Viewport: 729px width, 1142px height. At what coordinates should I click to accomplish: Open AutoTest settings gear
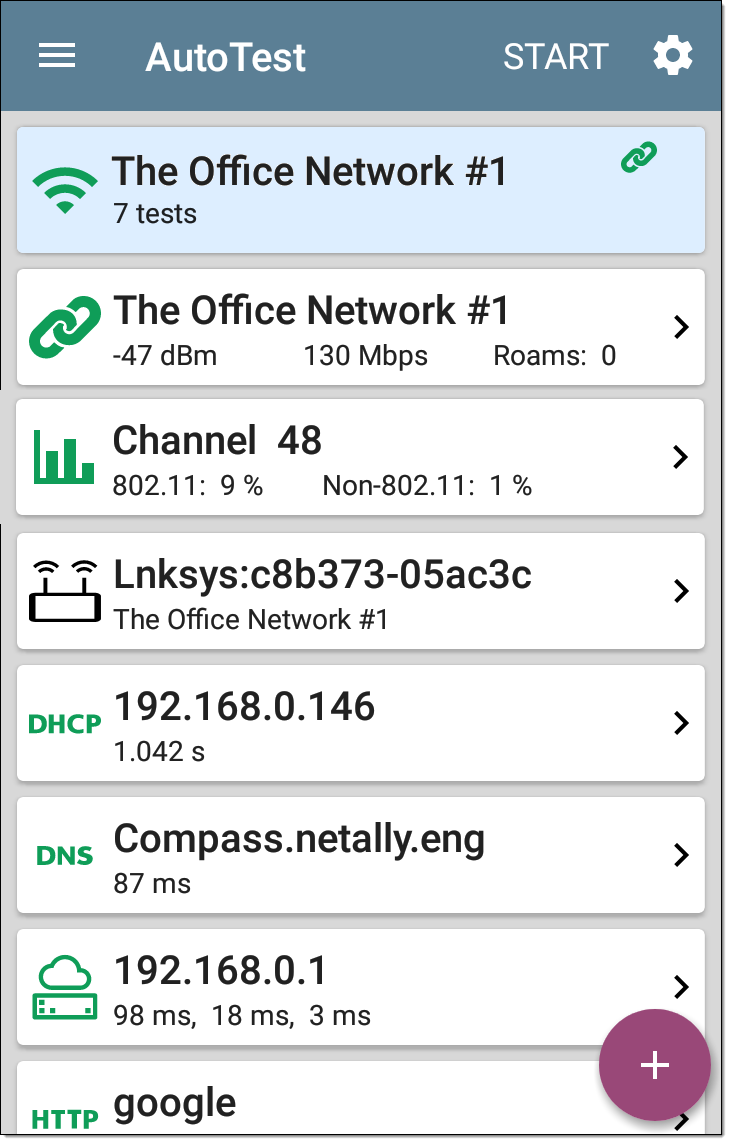click(672, 56)
